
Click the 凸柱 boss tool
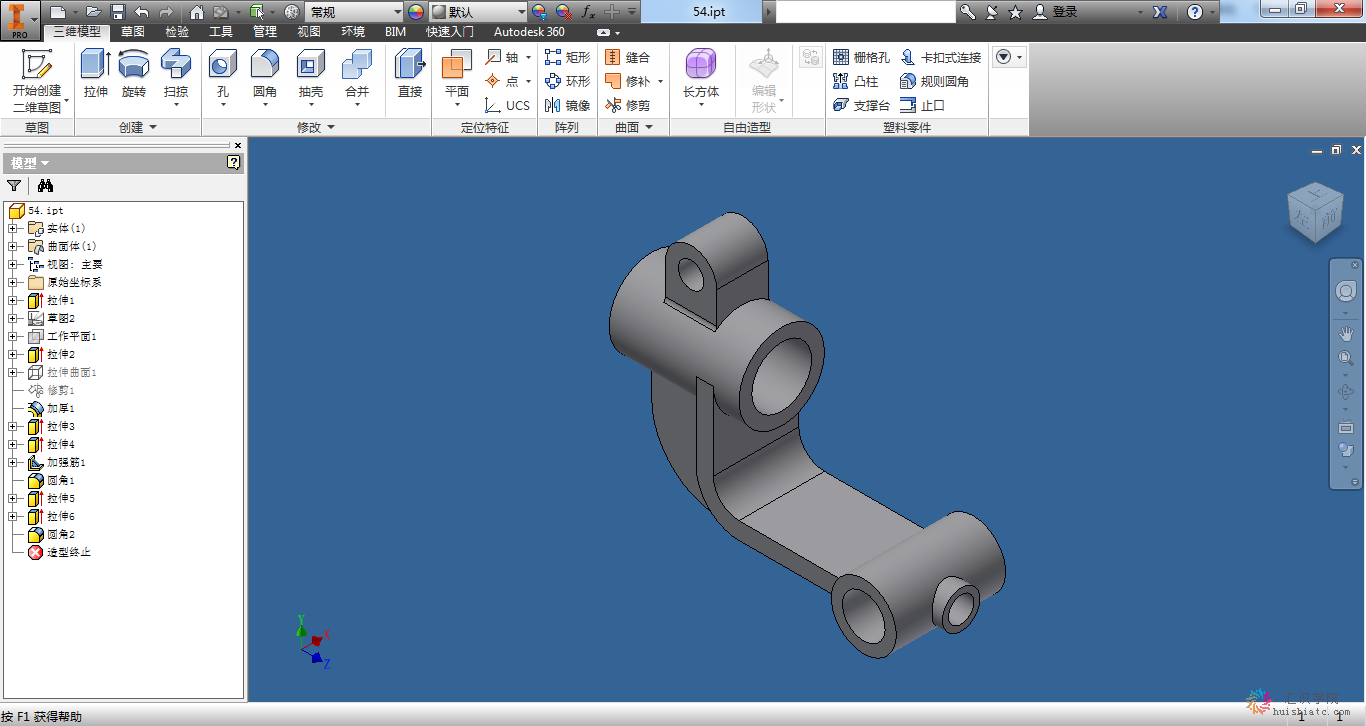click(855, 81)
